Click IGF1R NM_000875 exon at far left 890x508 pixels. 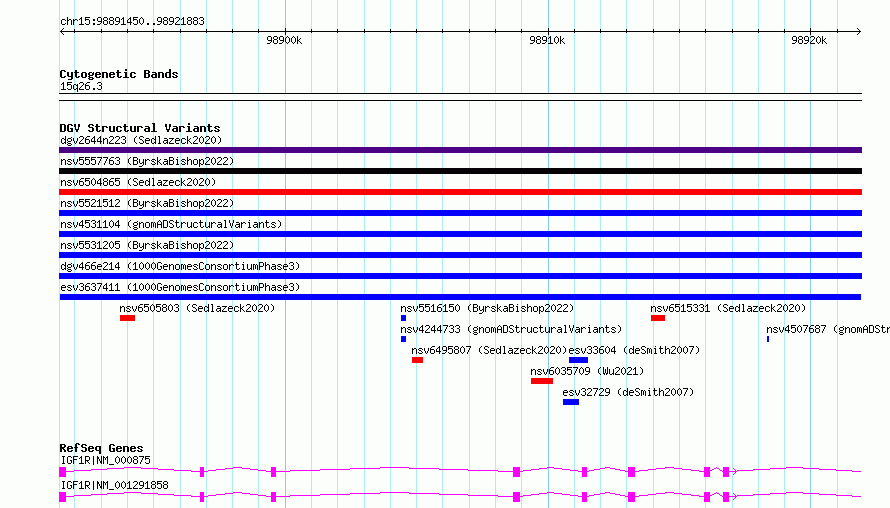[x=62, y=472]
